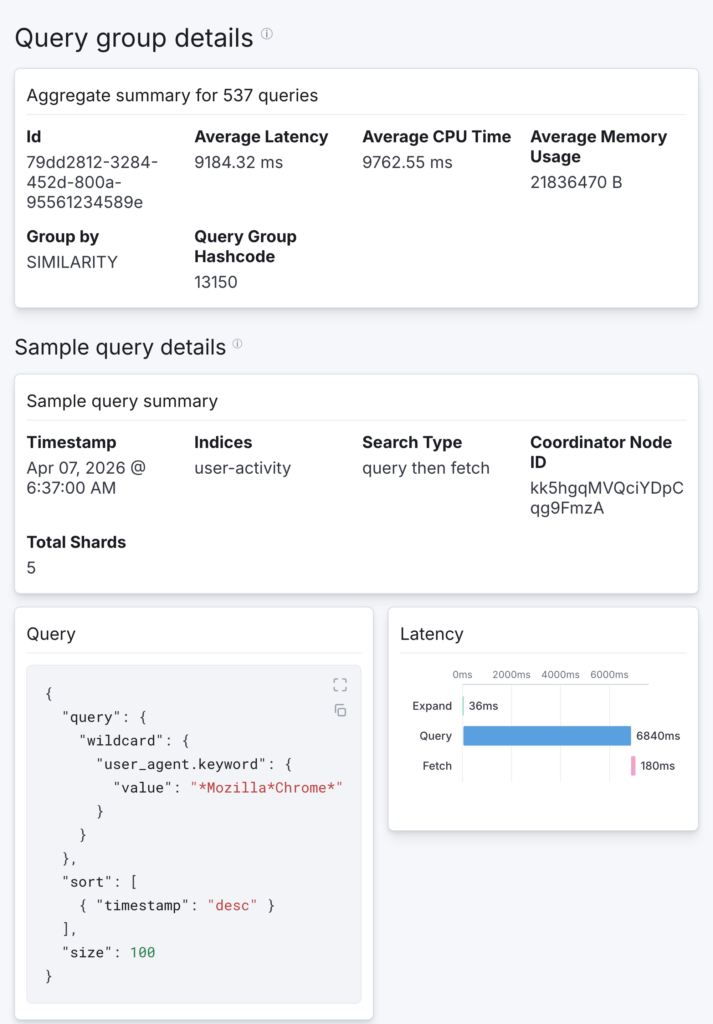Copy the query JSON to clipboard
Viewport: 713px width, 1024px height.
[x=340, y=710]
